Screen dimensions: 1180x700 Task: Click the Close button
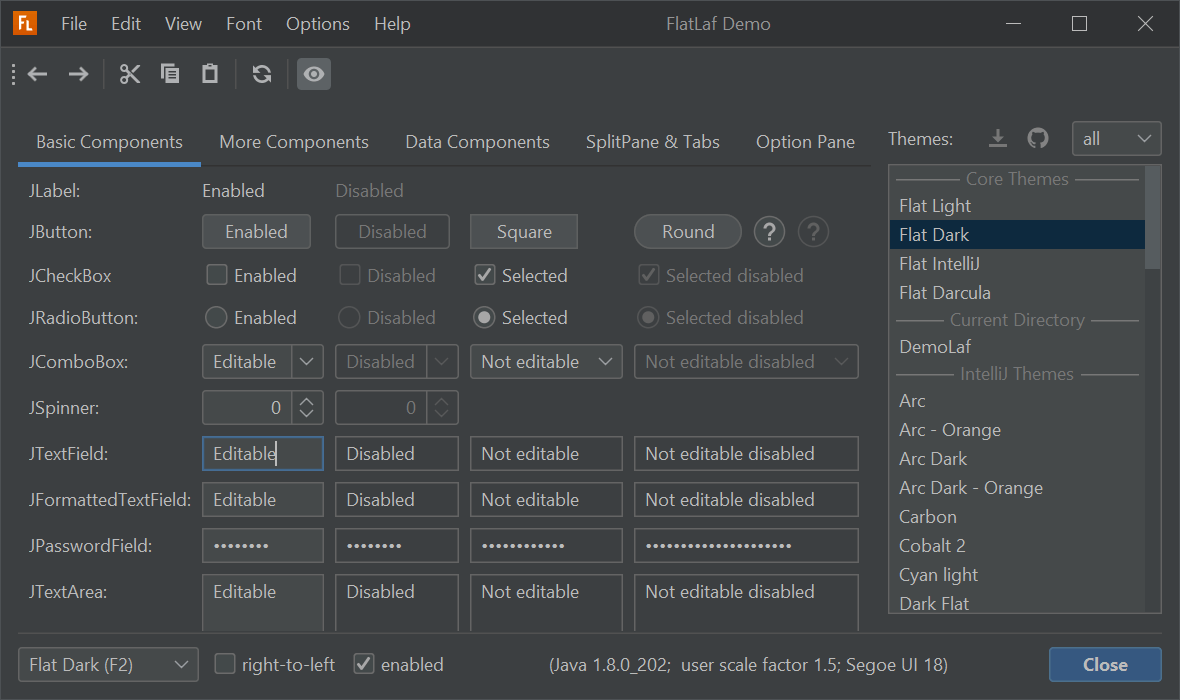coord(1105,664)
